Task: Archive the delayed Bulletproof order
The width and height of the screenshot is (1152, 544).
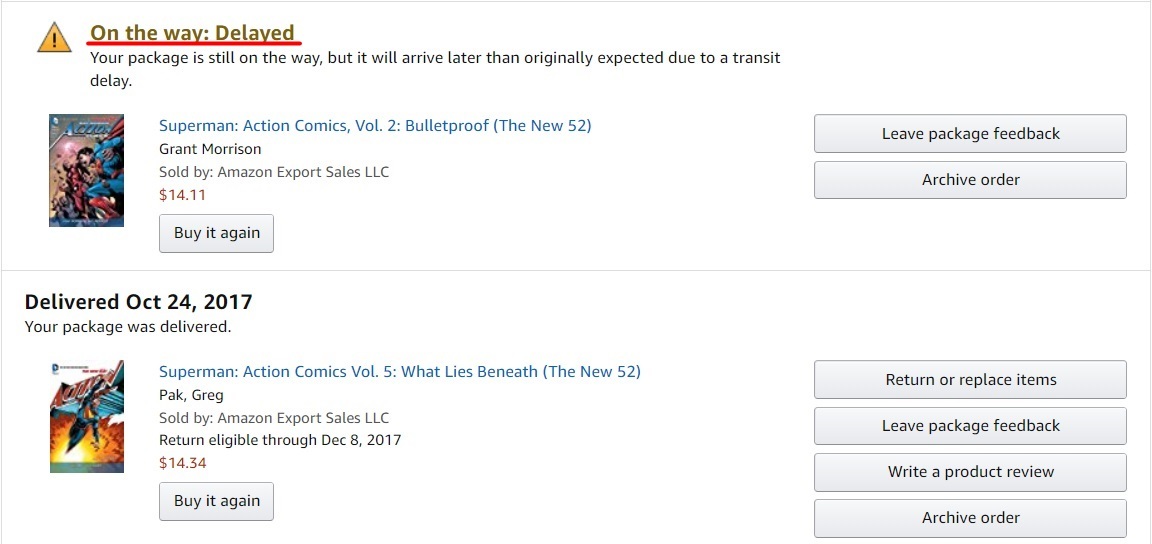Action: point(970,180)
